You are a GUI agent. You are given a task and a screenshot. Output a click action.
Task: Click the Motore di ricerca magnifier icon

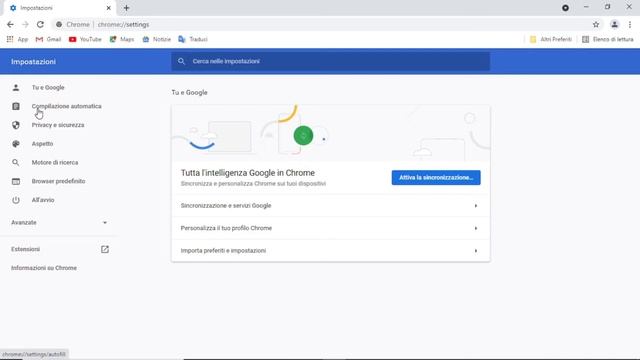16,162
